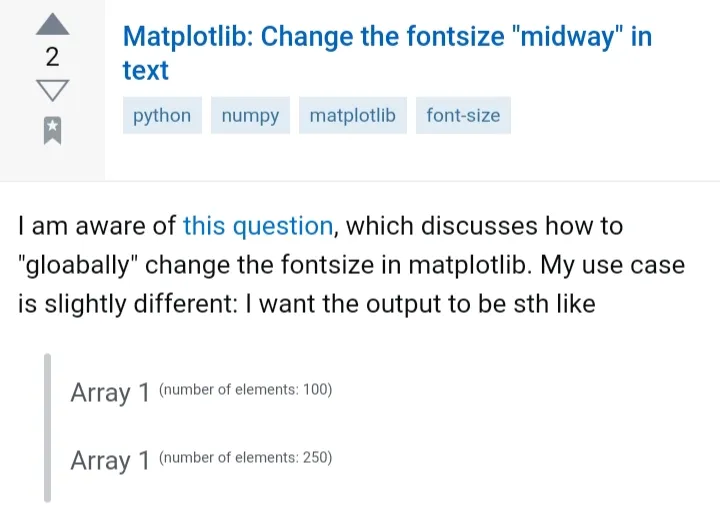Click the small "(number of elements: 100)" text

[x=245, y=390]
